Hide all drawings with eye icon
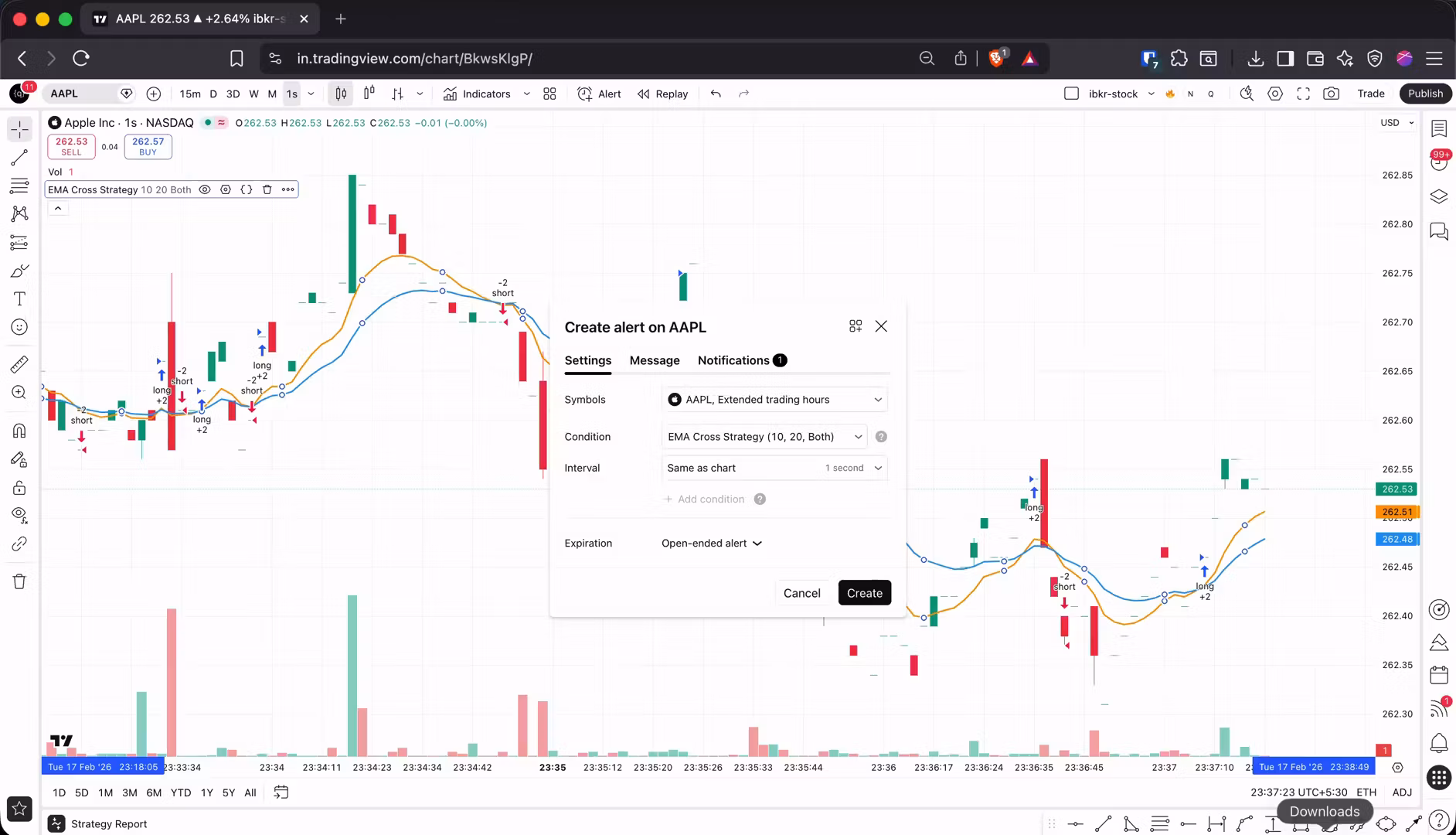Viewport: 1456px width, 835px height. click(20, 515)
